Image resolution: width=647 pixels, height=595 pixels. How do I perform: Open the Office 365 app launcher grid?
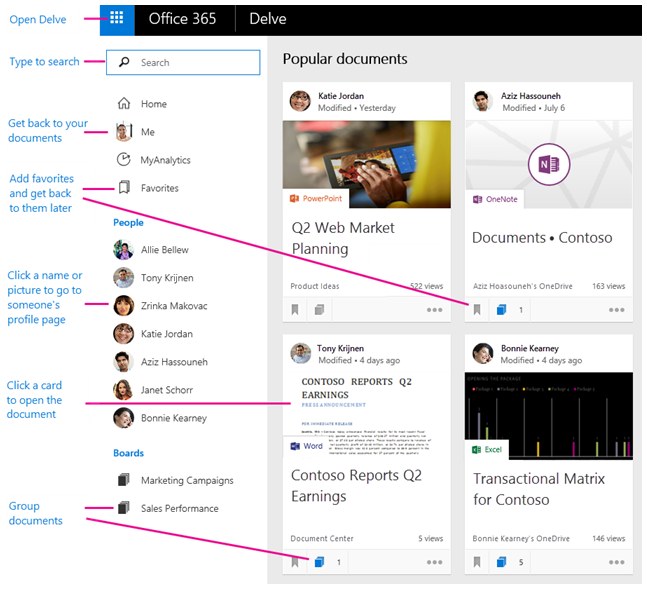pyautogui.click(x=117, y=19)
